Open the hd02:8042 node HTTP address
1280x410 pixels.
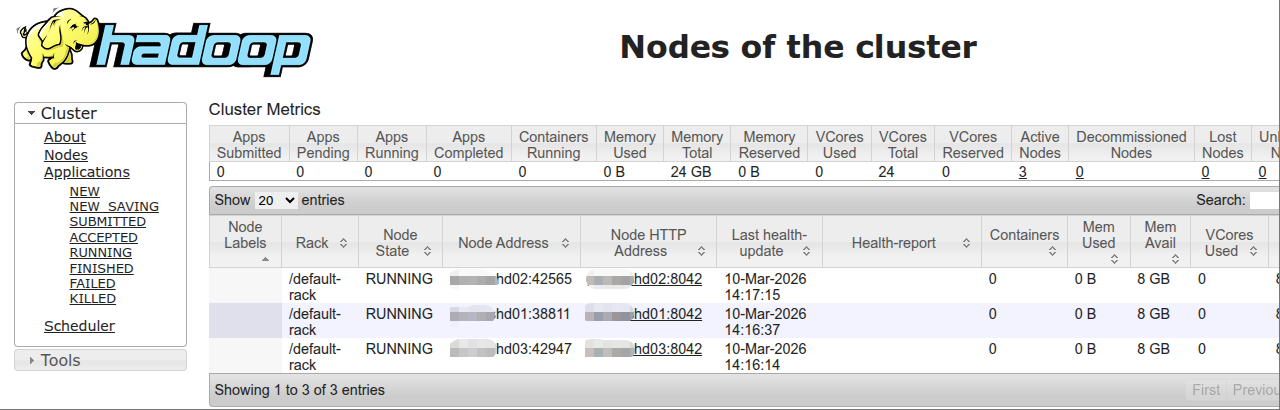(x=667, y=279)
